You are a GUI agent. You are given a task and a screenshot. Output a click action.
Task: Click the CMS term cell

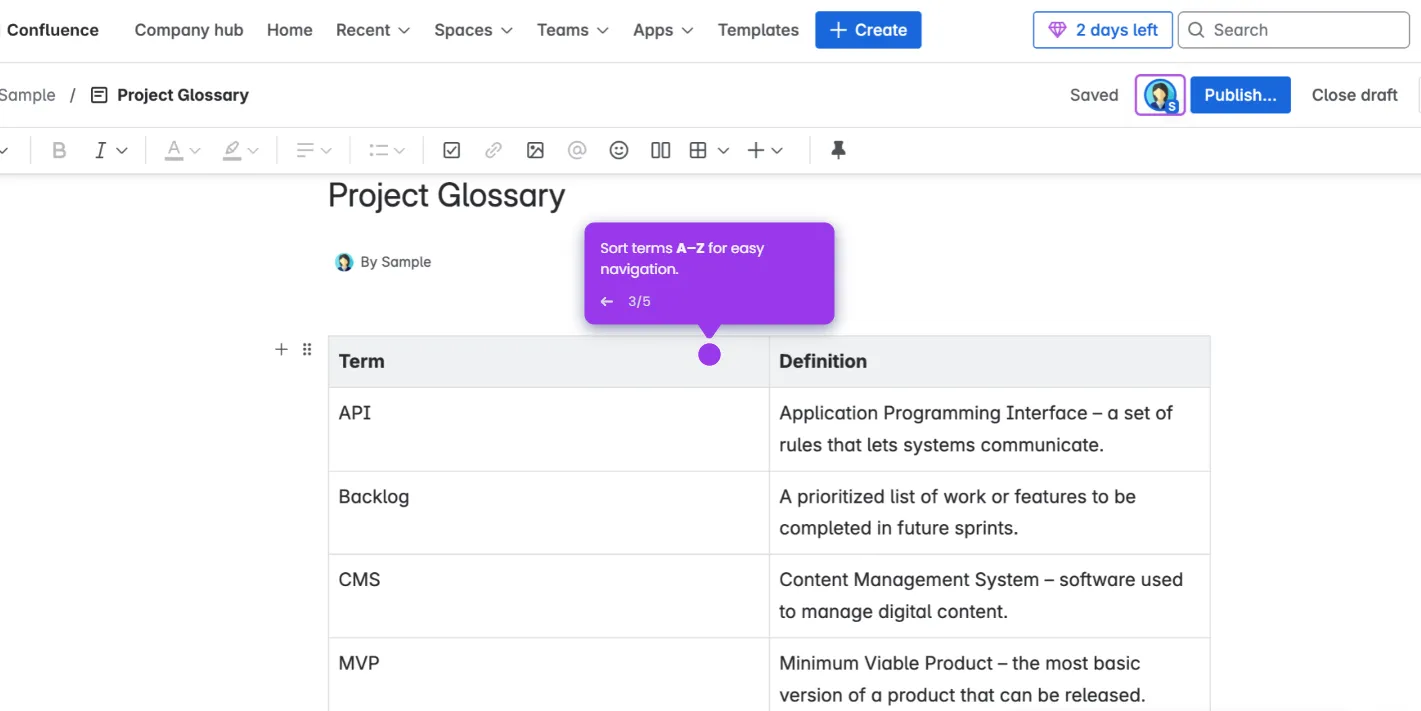tap(548, 596)
